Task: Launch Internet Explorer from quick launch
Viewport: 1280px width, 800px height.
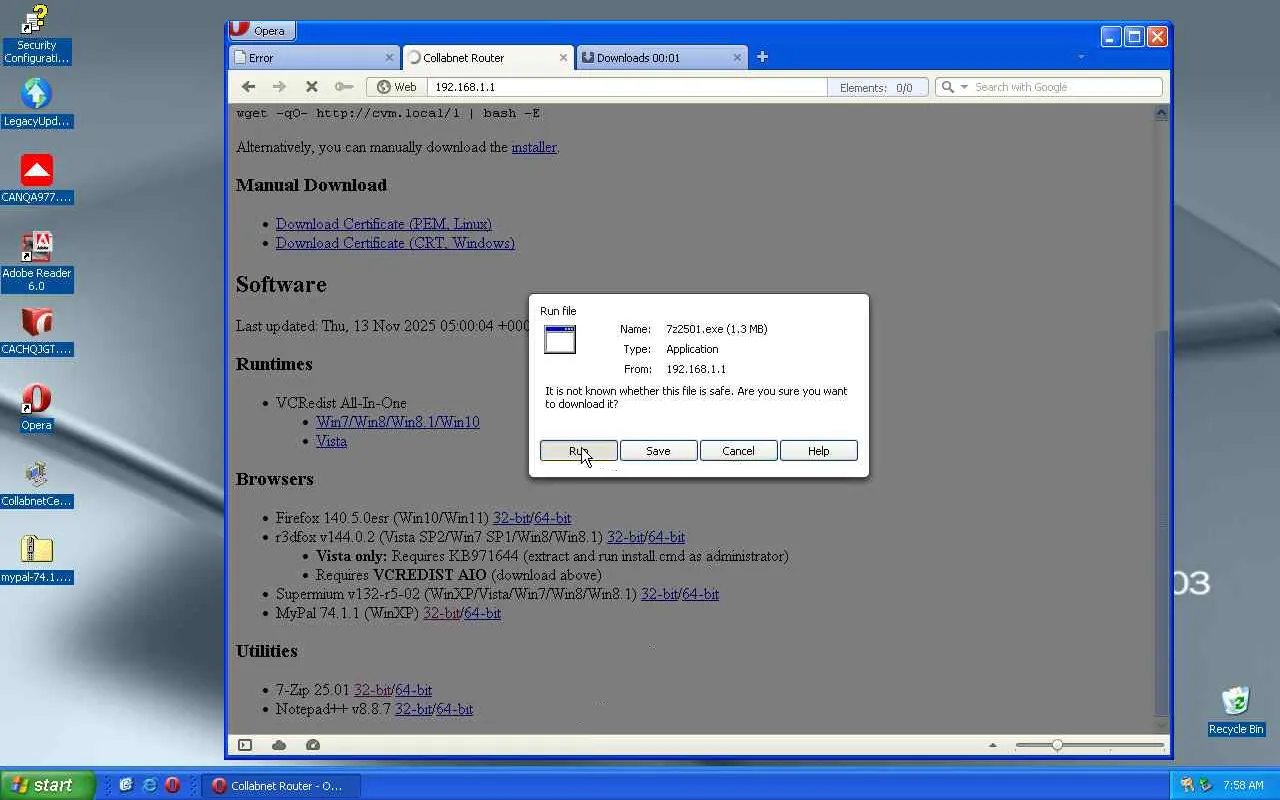Action: pos(149,785)
